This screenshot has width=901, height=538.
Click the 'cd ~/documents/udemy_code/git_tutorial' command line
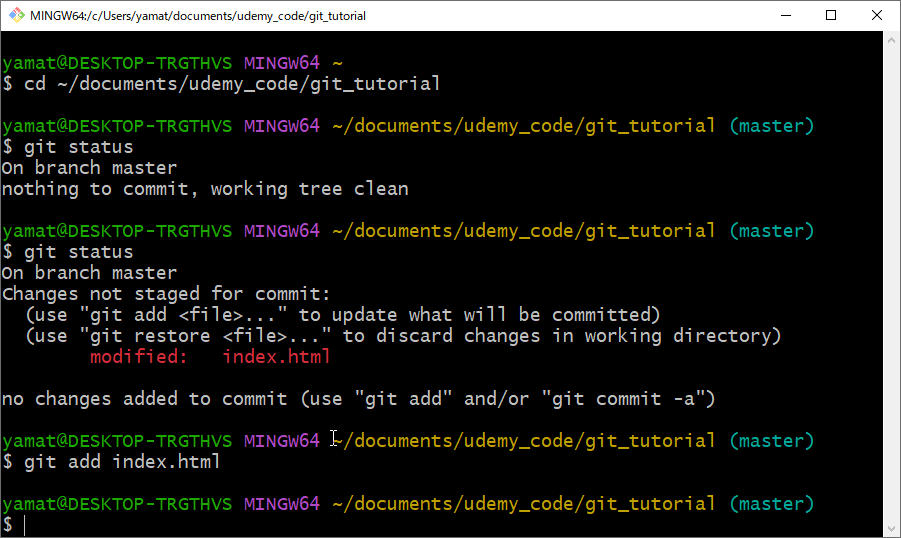pos(221,84)
